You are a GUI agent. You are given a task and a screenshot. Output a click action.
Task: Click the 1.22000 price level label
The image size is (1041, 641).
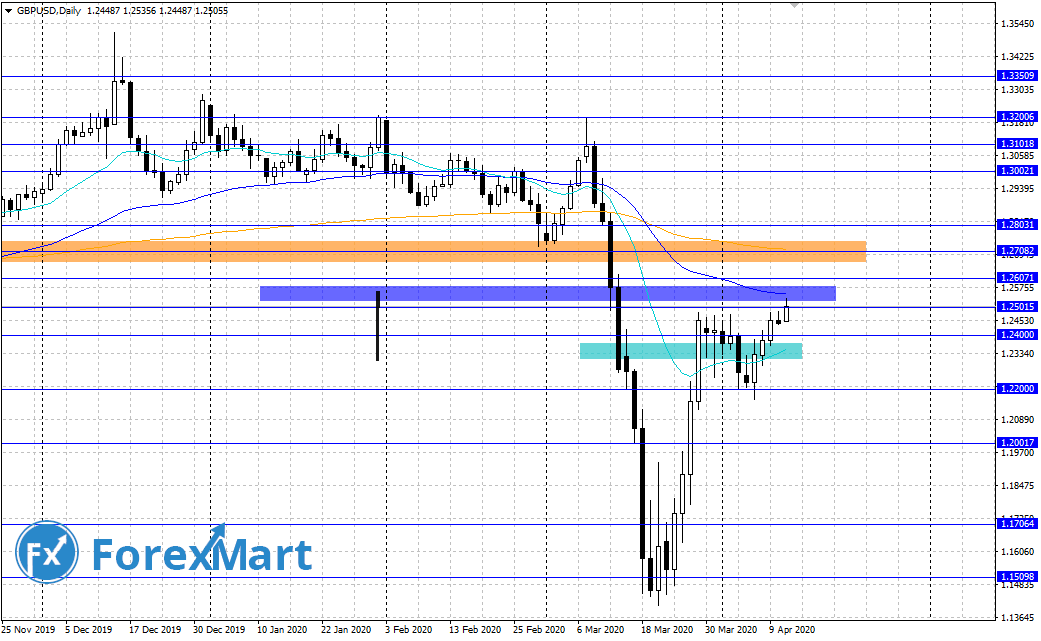[1017, 388]
